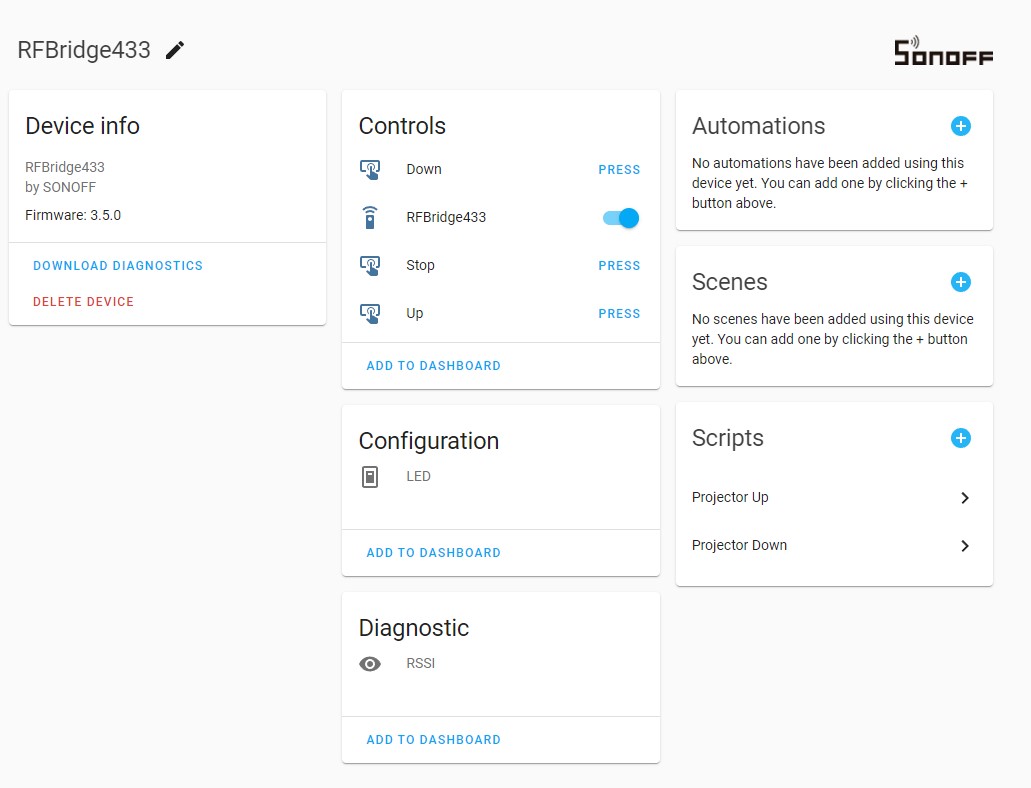Click Delete Device
The height and width of the screenshot is (788, 1031).
tap(84, 302)
